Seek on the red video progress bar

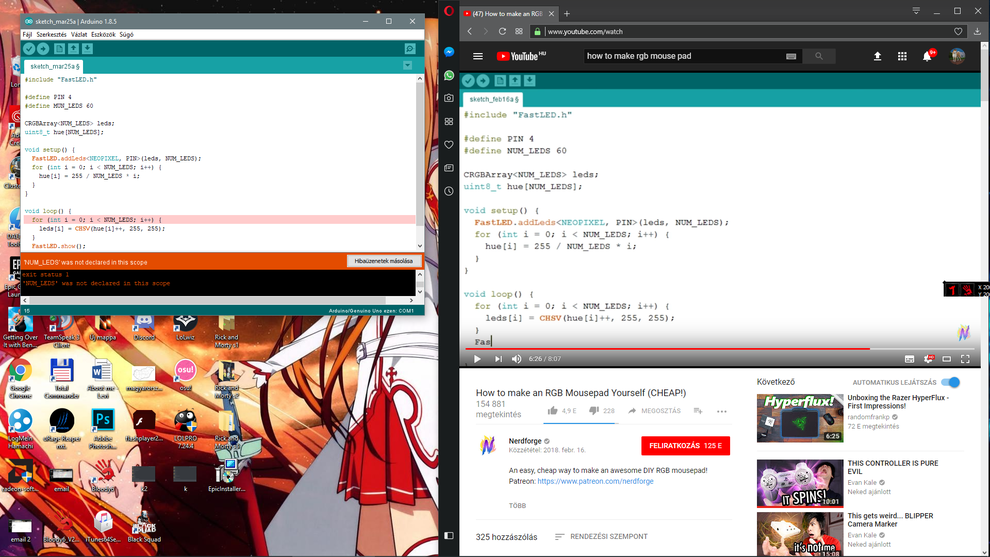[720, 349]
